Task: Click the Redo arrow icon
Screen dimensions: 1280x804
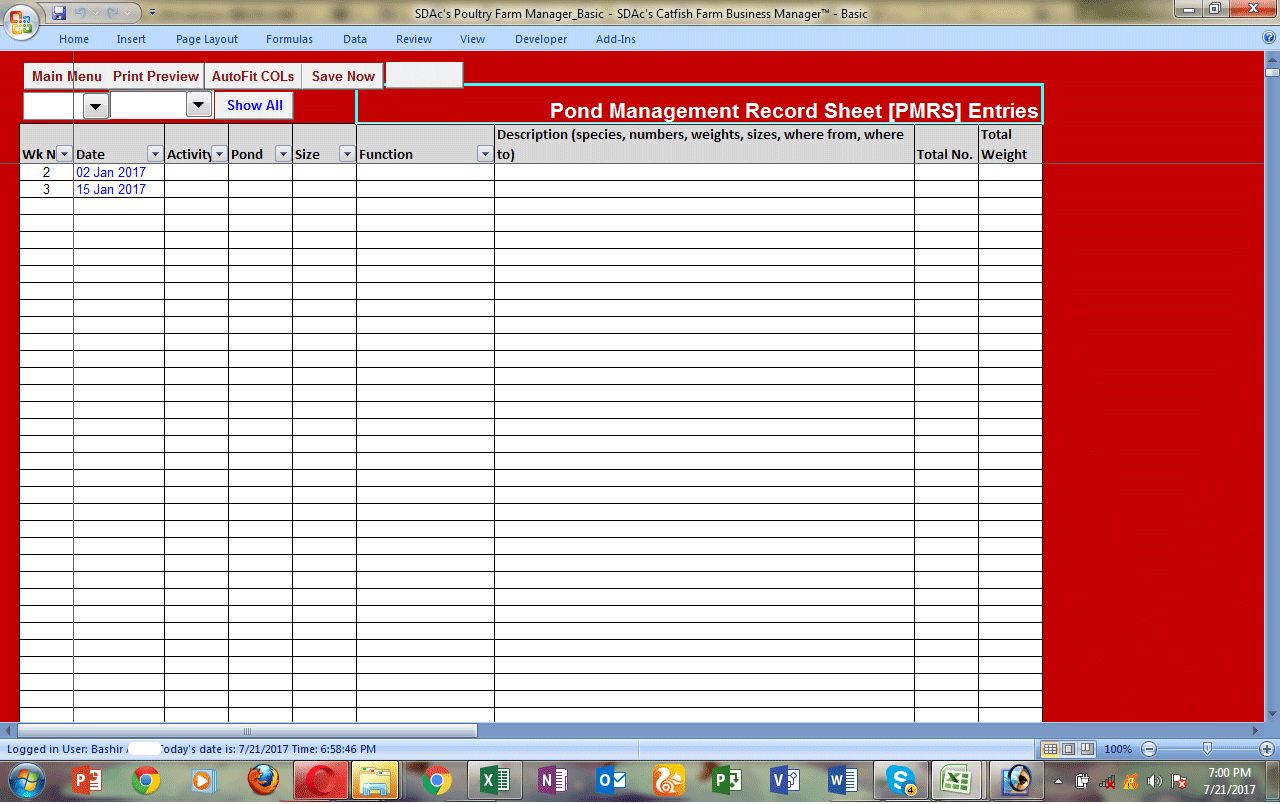Action: pos(113,13)
